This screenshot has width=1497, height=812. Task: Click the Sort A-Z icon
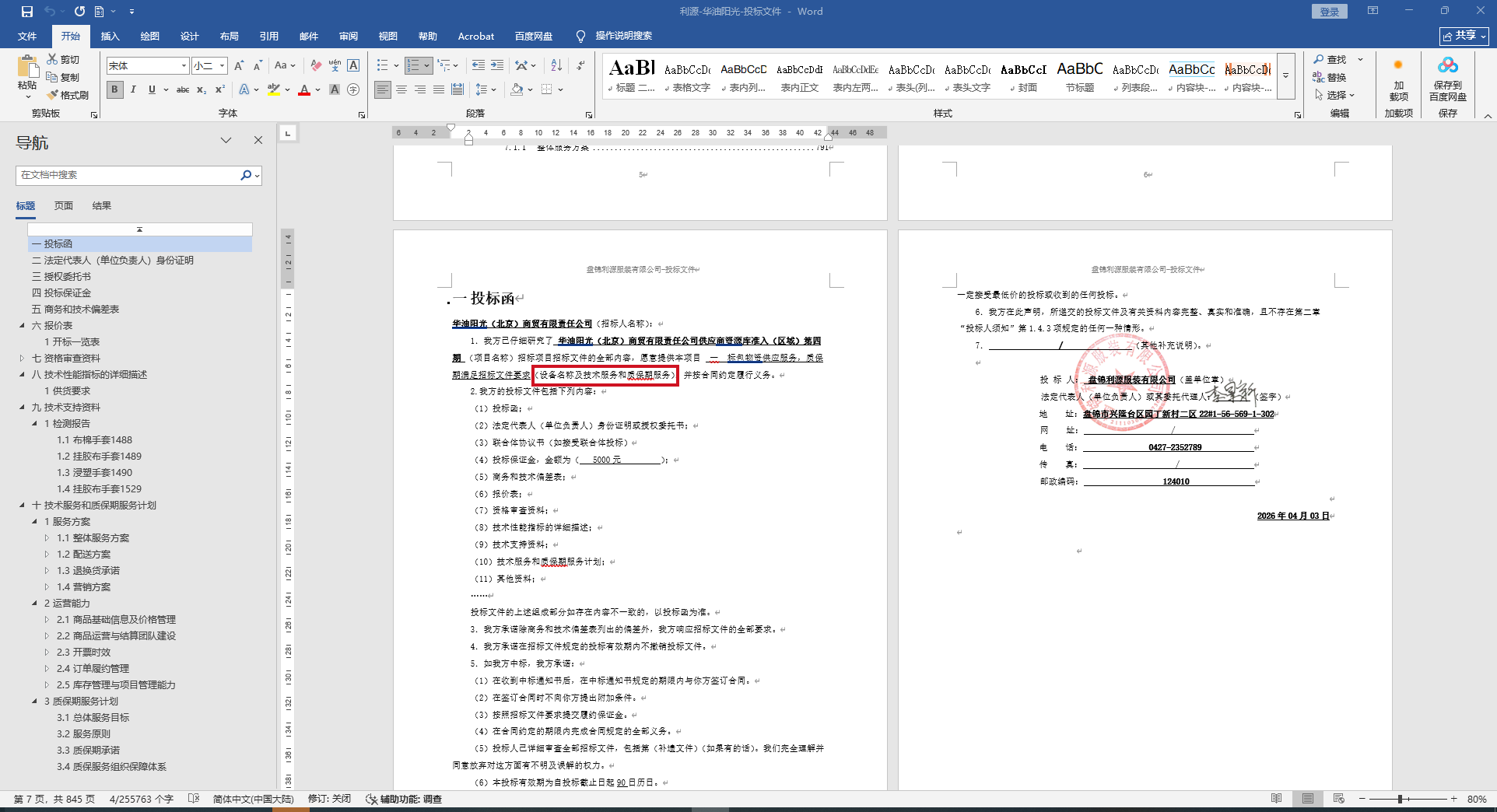click(556, 65)
